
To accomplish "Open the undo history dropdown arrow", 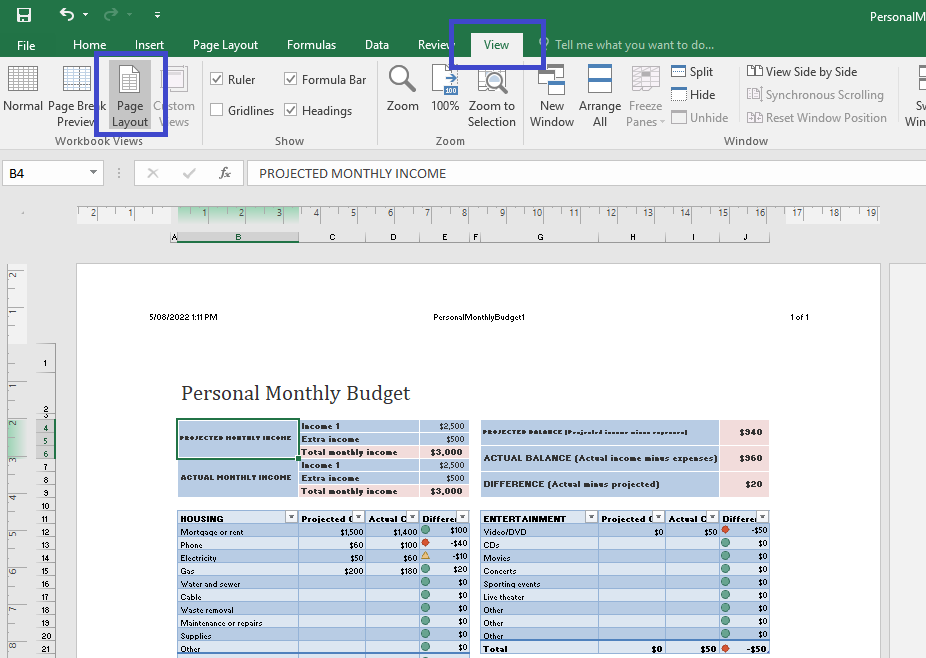I will tap(86, 15).
